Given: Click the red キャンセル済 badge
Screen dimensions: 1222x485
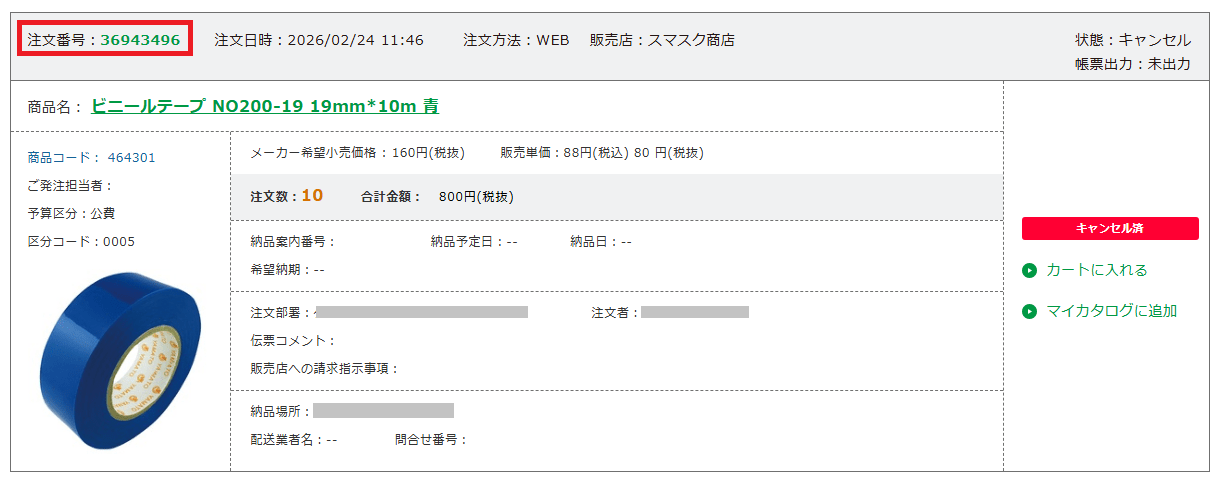Looking at the screenshot, I should 1110,228.
